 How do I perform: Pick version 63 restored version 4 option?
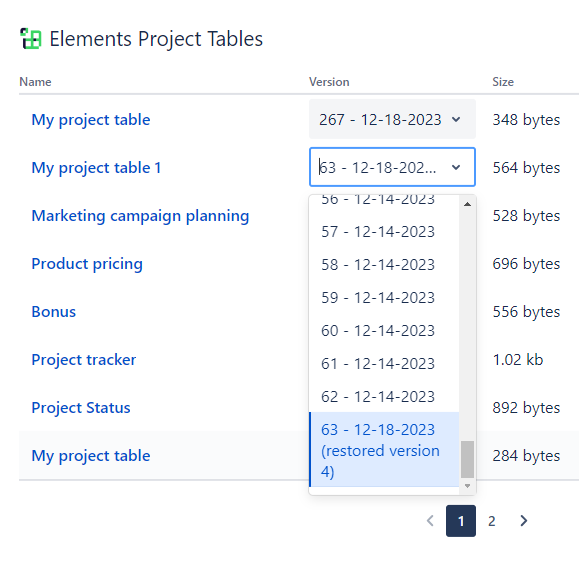click(384, 450)
